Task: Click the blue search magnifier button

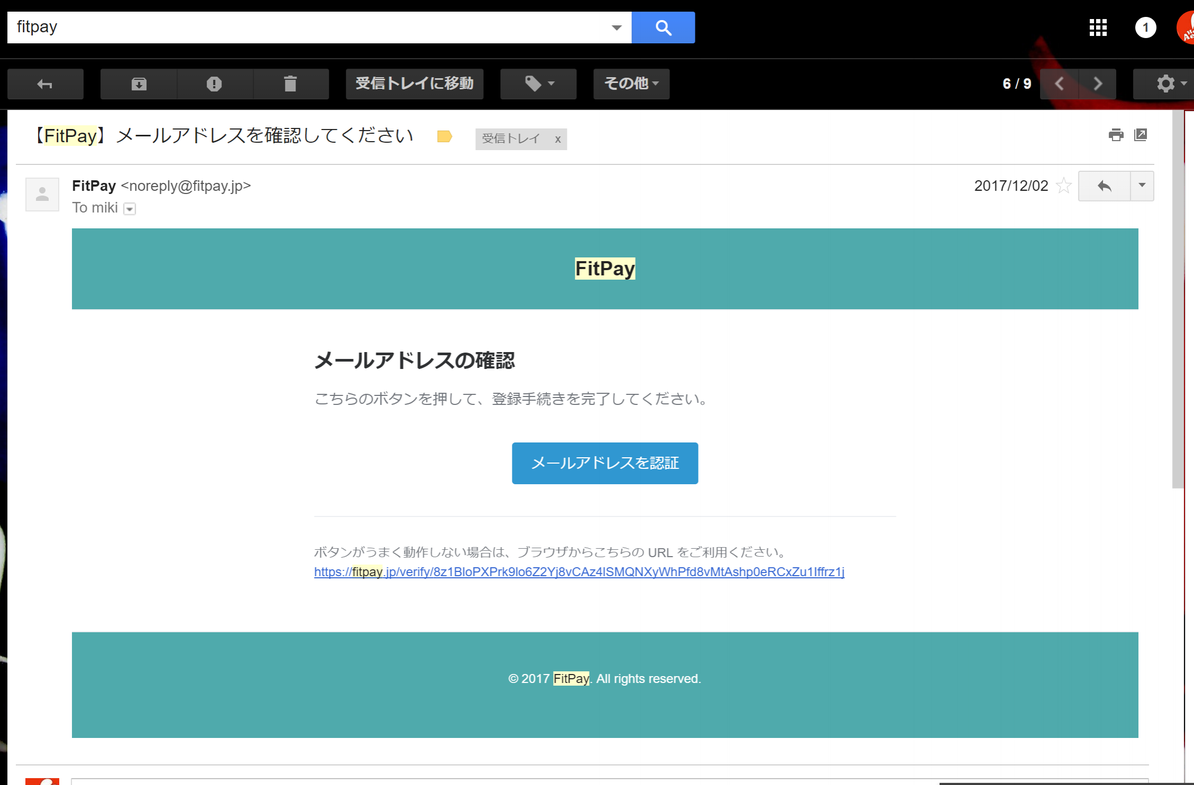Action: click(663, 27)
